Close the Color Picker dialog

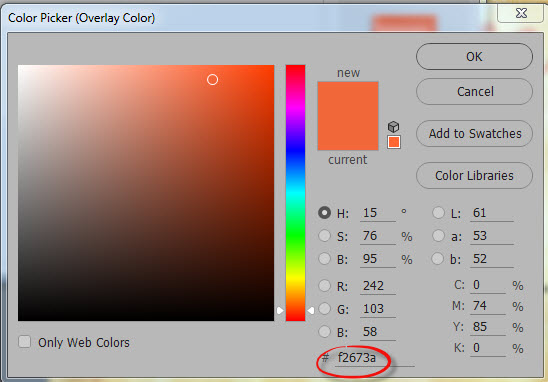click(x=521, y=13)
